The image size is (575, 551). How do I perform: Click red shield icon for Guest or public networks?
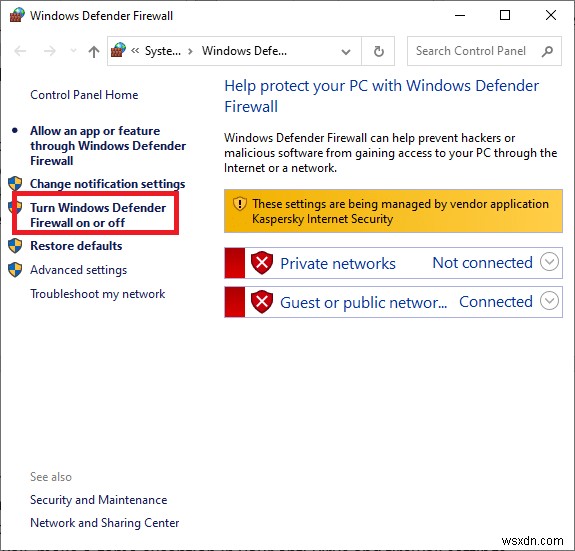point(262,302)
